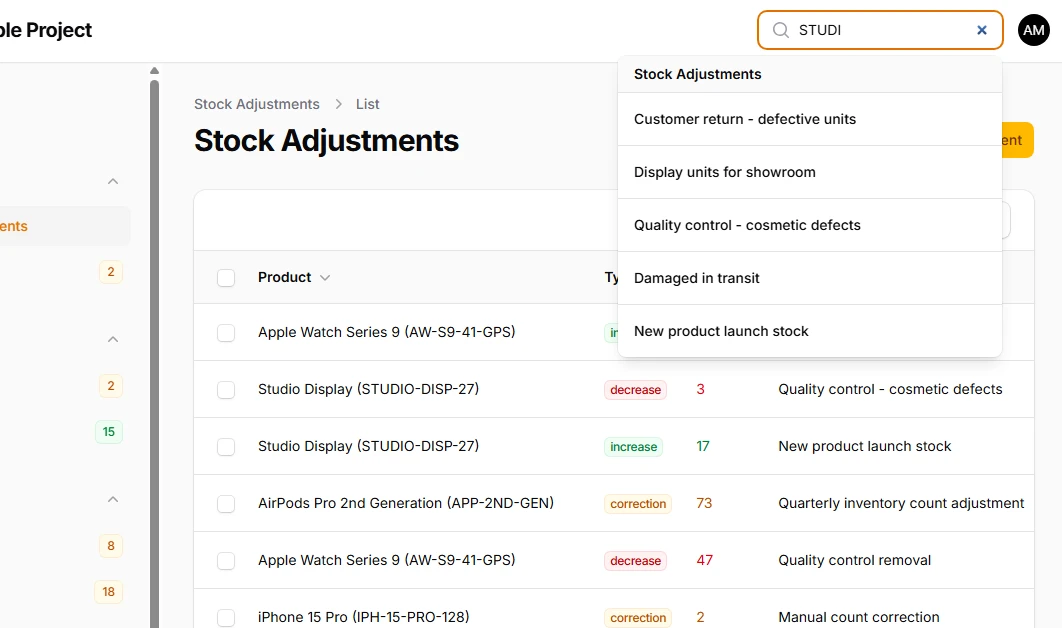Select the Quality control - cosmetic defects search result
Image resolution: width=1062 pixels, height=628 pixels.
click(x=809, y=225)
